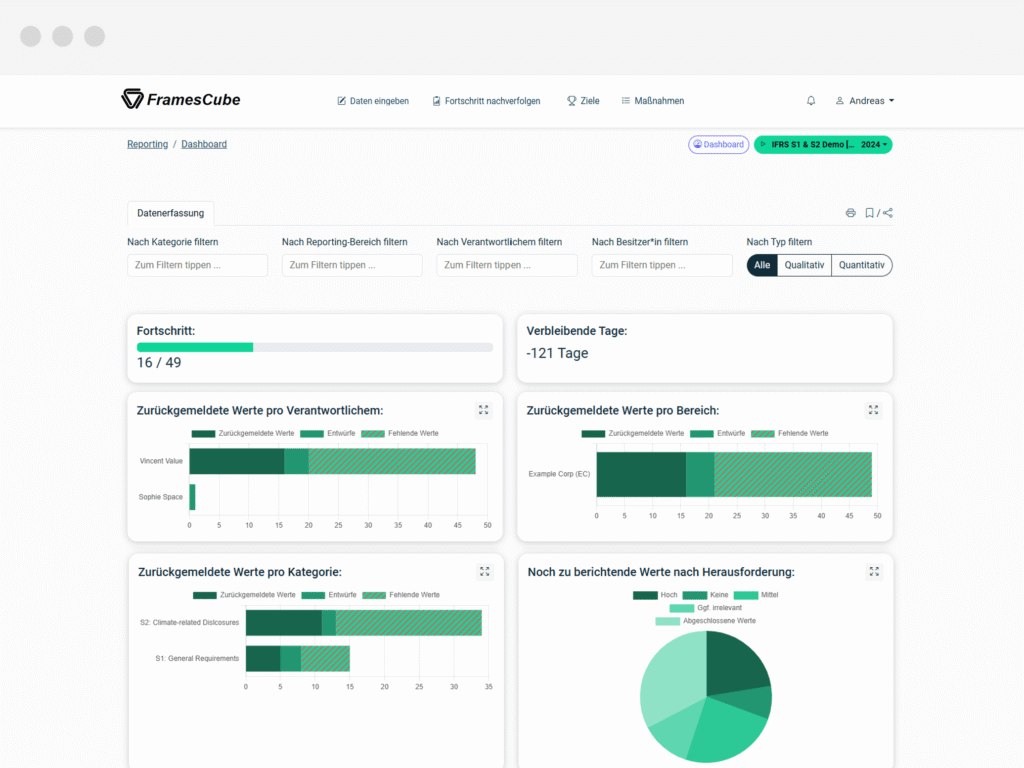Open the IFRS S1 & S2 Demo 2024 selector
The image size is (1024, 768).
[823, 144]
